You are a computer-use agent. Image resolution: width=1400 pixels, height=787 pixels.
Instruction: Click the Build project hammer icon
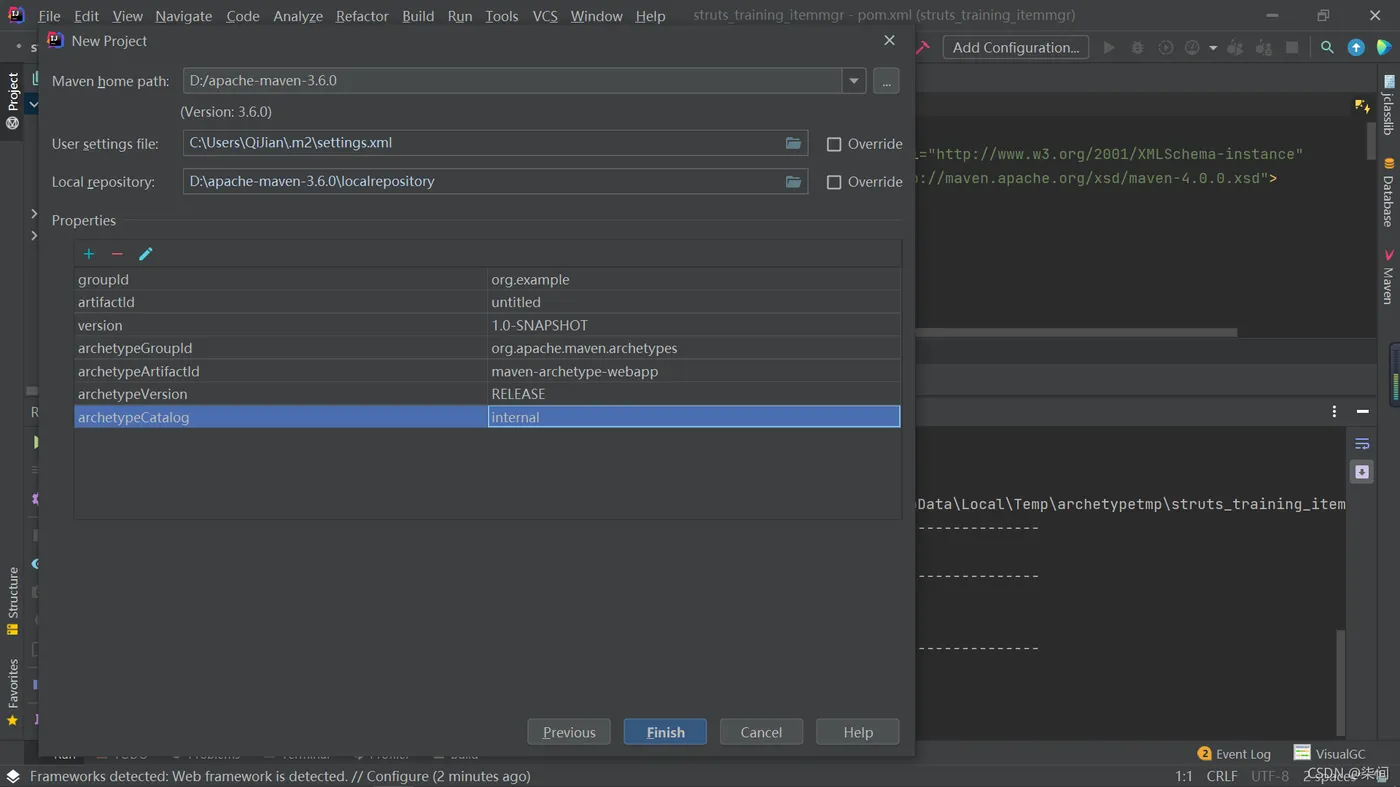coord(923,47)
